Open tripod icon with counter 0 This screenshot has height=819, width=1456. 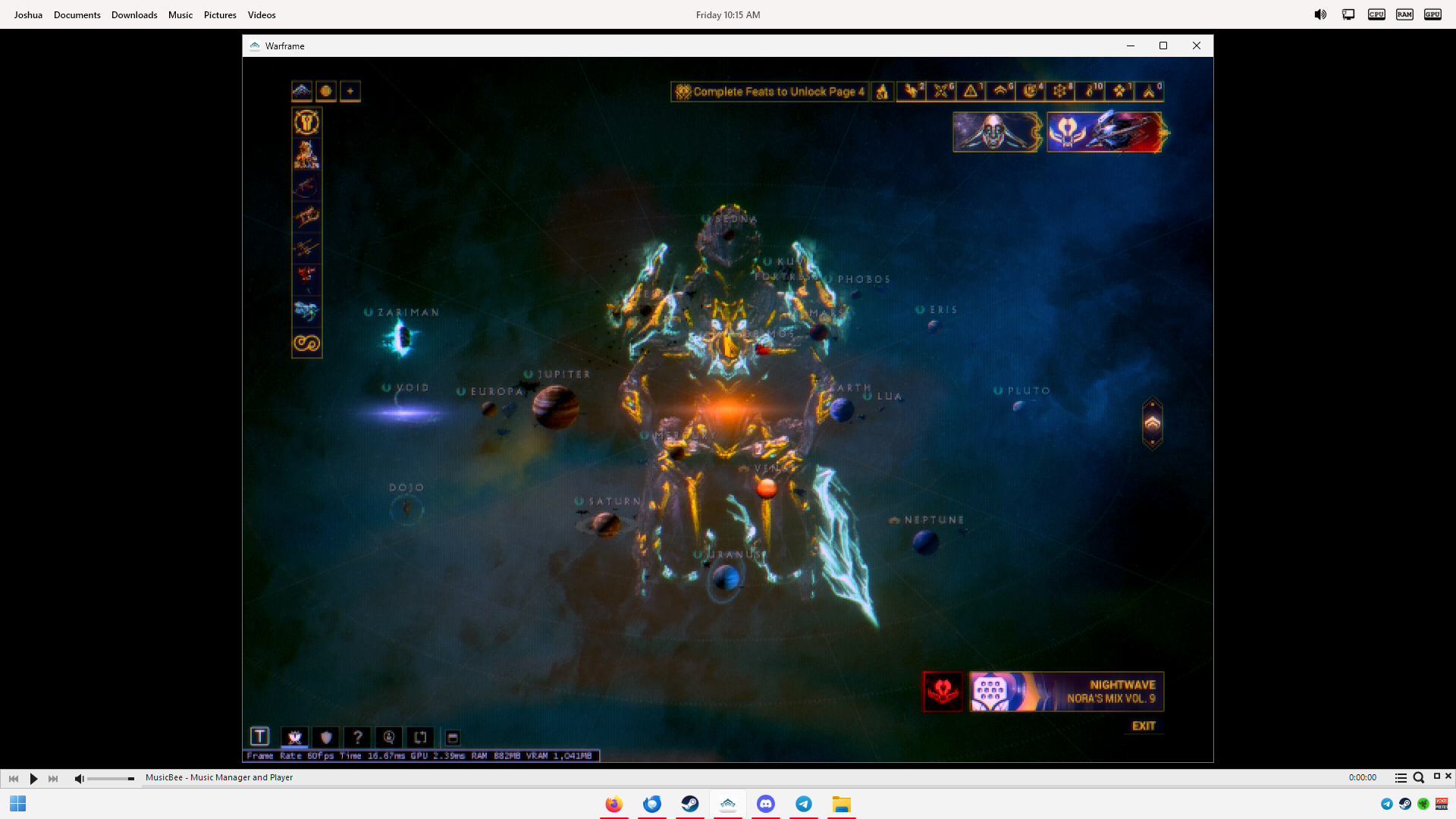1150,92
